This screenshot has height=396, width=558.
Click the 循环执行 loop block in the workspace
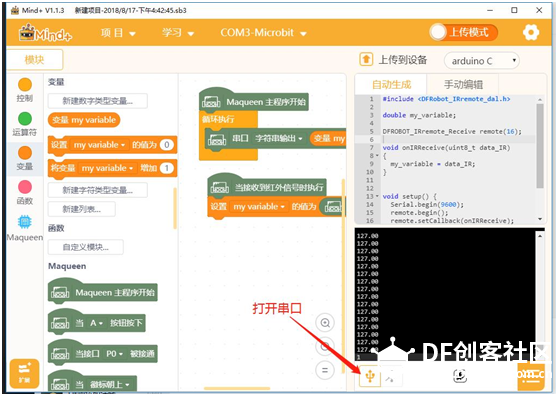[x=228, y=119]
